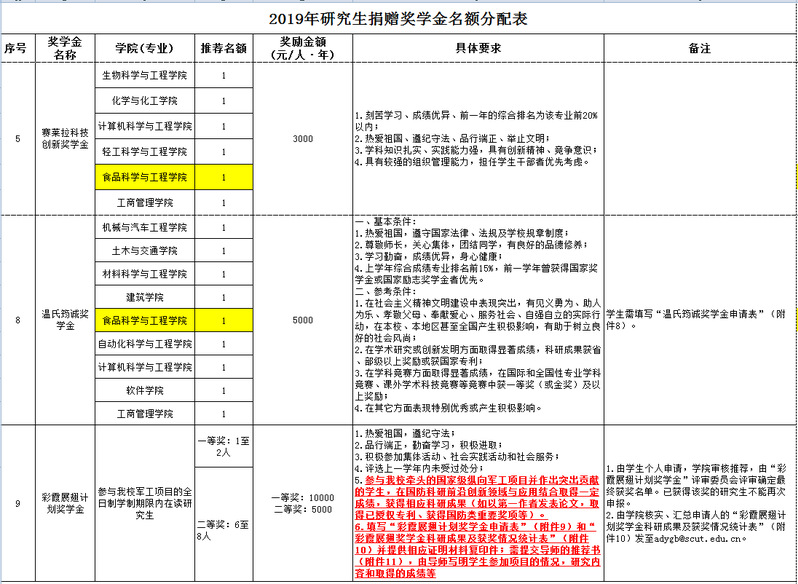Viewport: 798px width, 584px height.
Task: Select the 土木与交通学院 cell
Action: click(144, 250)
